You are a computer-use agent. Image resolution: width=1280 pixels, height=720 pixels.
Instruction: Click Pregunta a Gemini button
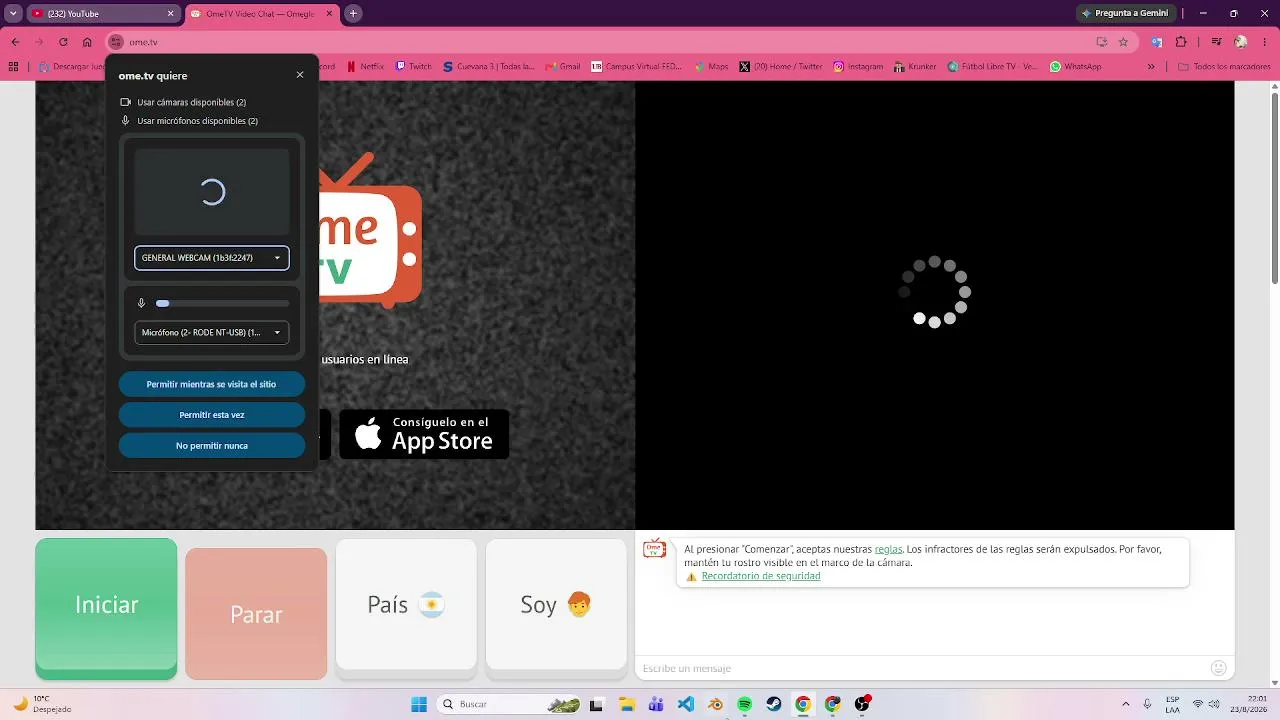click(x=1124, y=14)
